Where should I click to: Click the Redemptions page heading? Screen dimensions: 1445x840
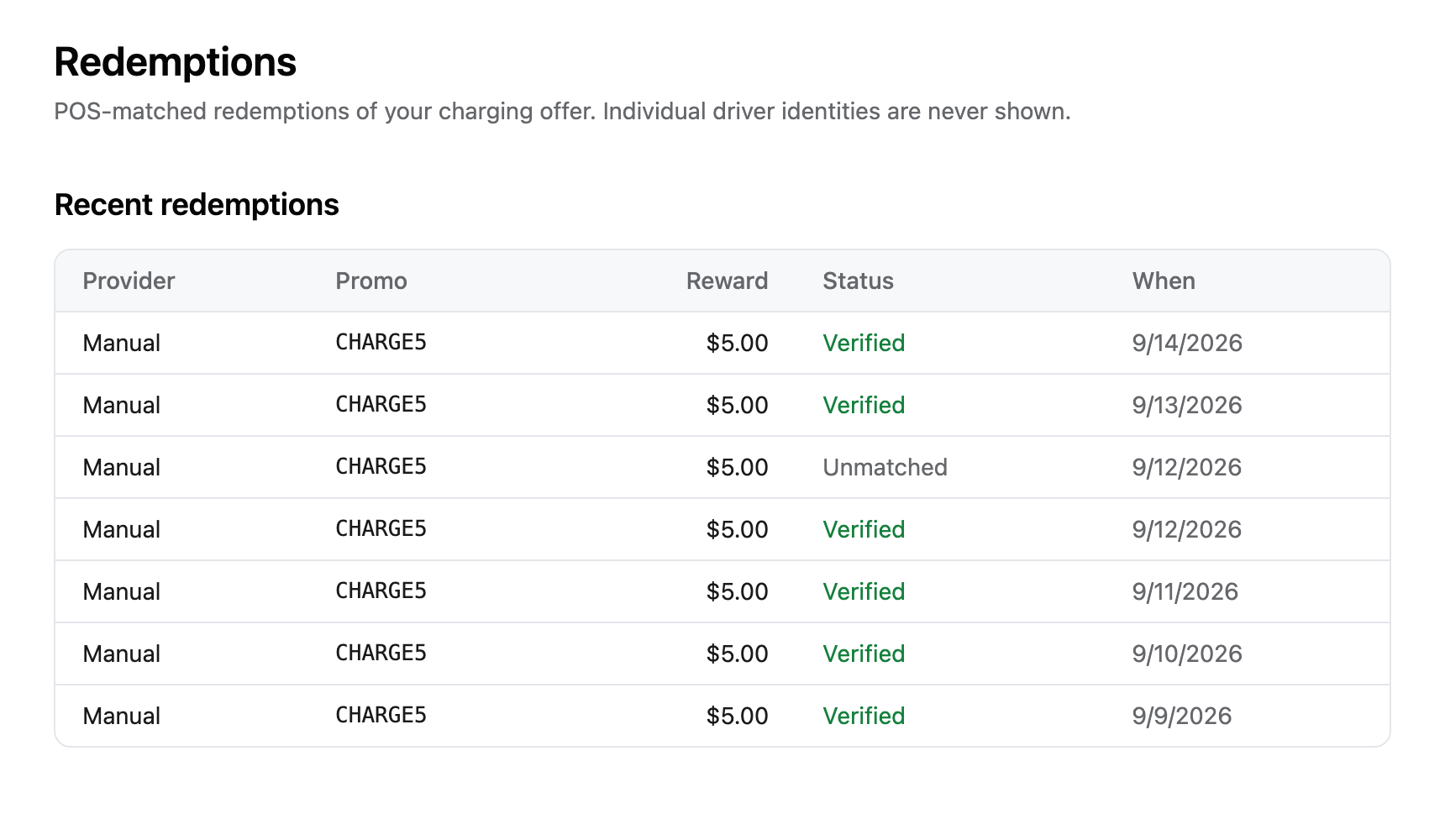click(175, 63)
